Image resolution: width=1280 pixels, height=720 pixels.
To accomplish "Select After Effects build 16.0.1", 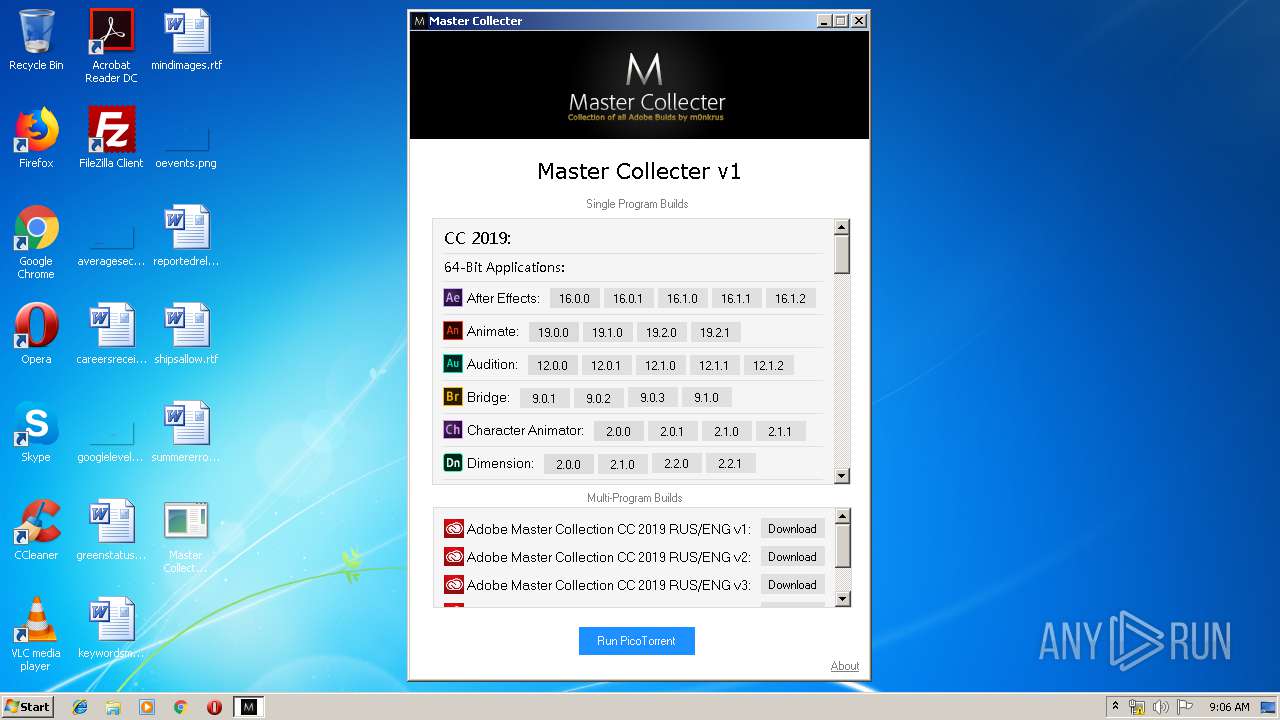I will [x=628, y=298].
